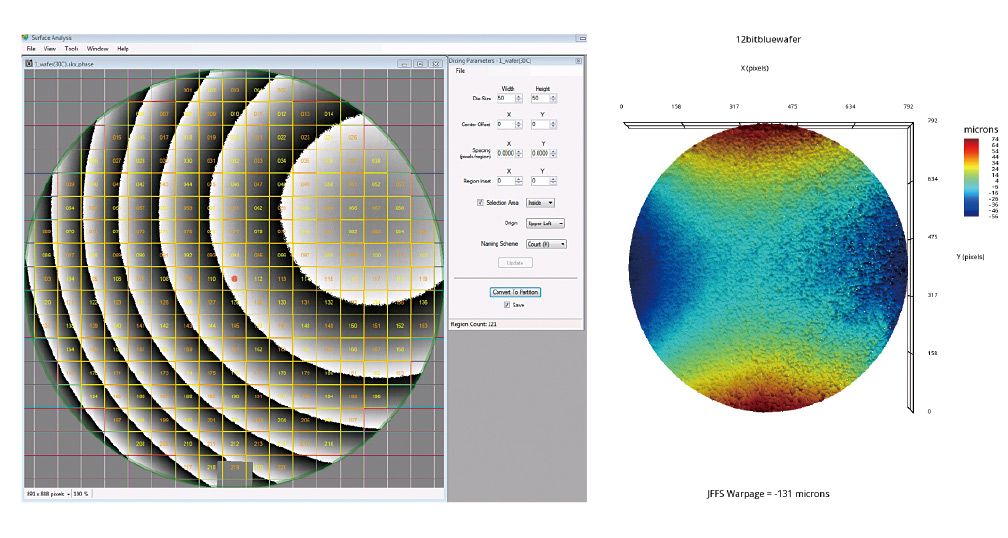Click the Surface Analysis application icon
The image size is (1008, 538).
26,38
